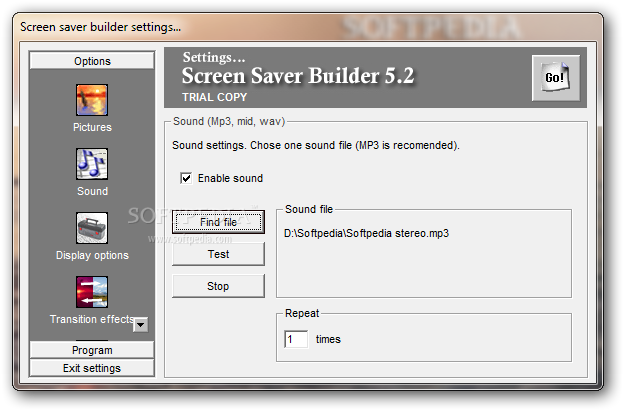Image resolution: width=624 pixels, height=411 pixels.
Task: Click the Transition effects label
Action: (91, 319)
